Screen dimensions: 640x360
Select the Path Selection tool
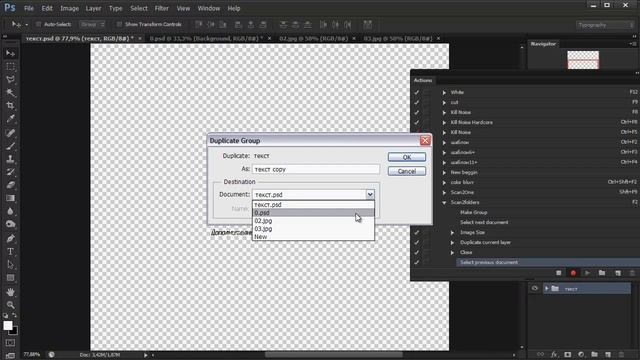tap(10, 264)
